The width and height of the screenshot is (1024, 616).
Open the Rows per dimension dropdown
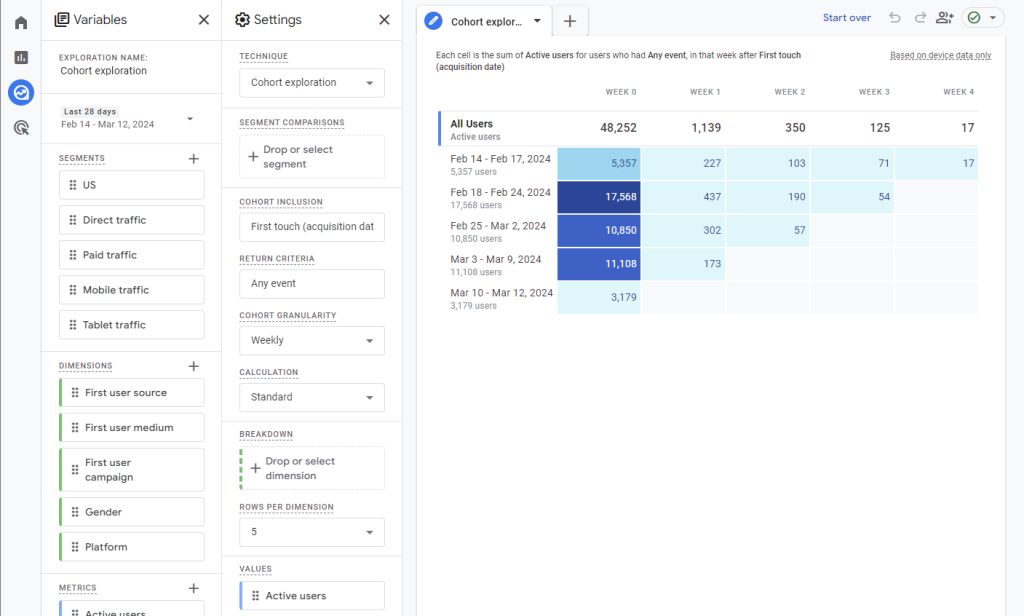(312, 532)
